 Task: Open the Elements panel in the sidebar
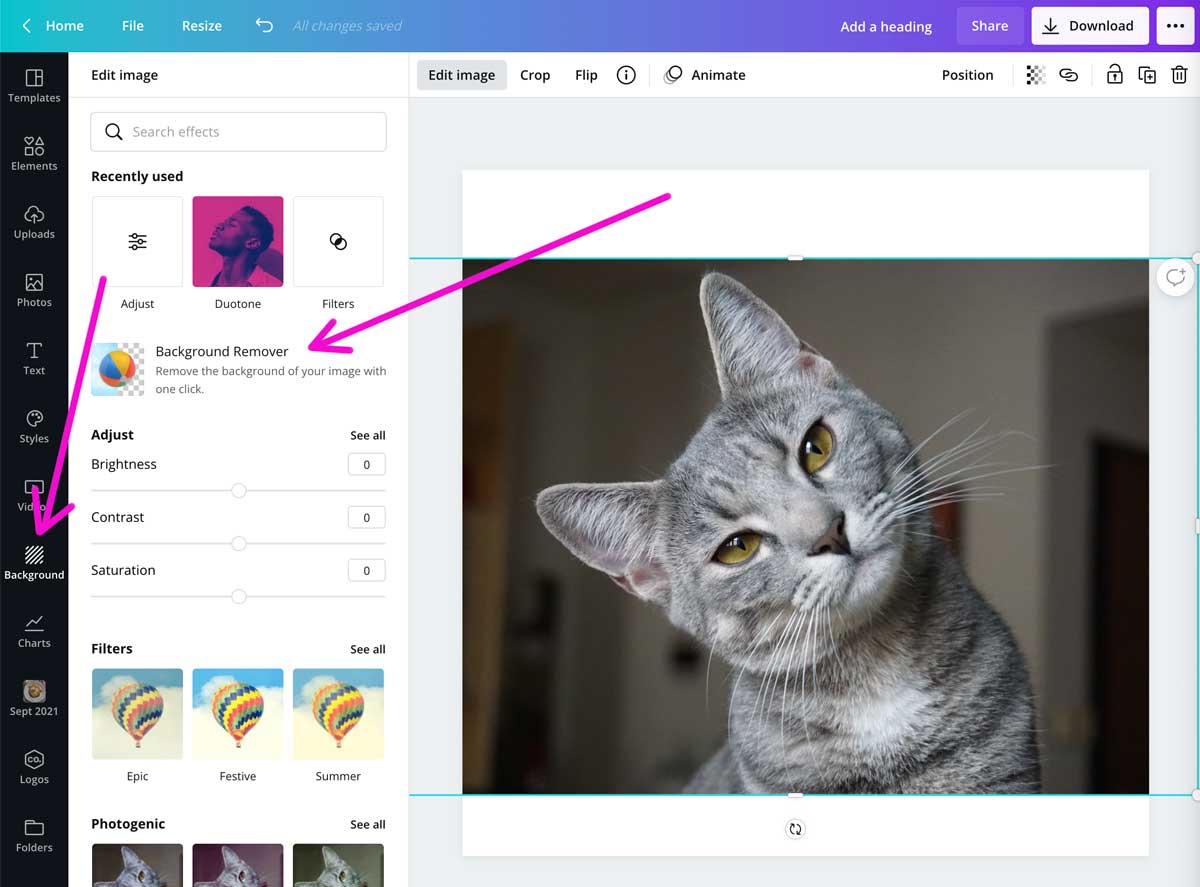(34, 152)
